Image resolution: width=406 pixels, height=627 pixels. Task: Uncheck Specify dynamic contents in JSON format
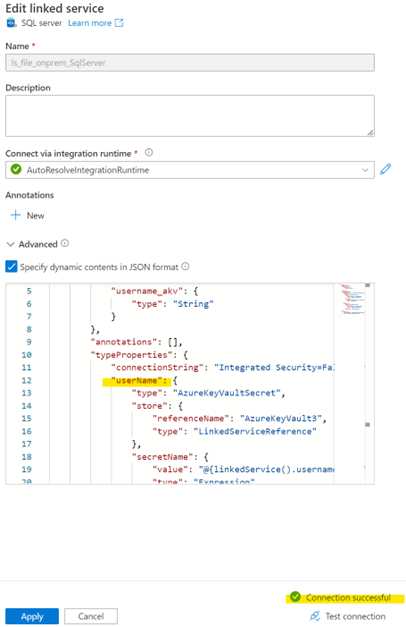click(11, 266)
